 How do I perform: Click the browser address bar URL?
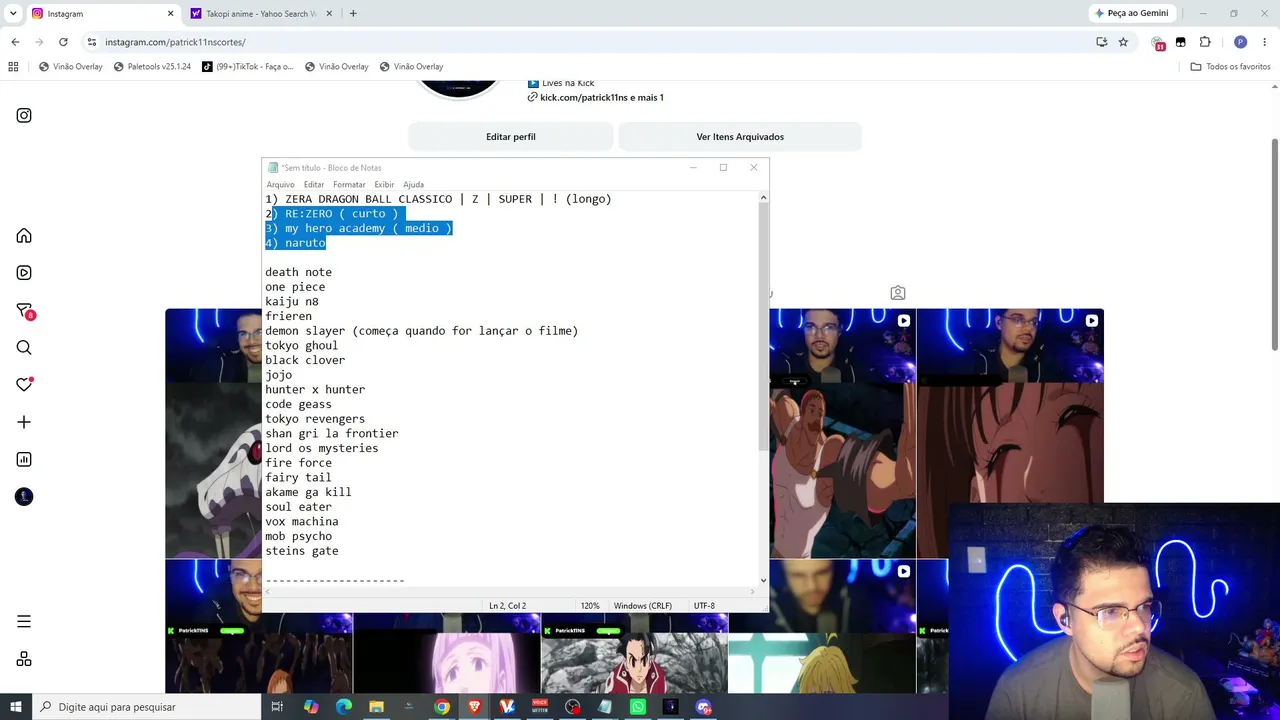pyautogui.click(x=175, y=42)
